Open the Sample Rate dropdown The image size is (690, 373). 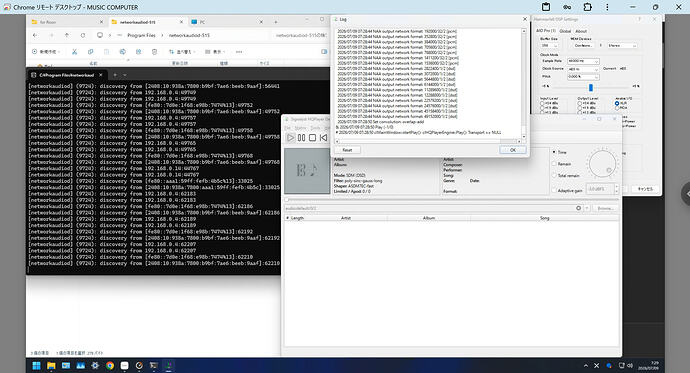[x=583, y=61]
